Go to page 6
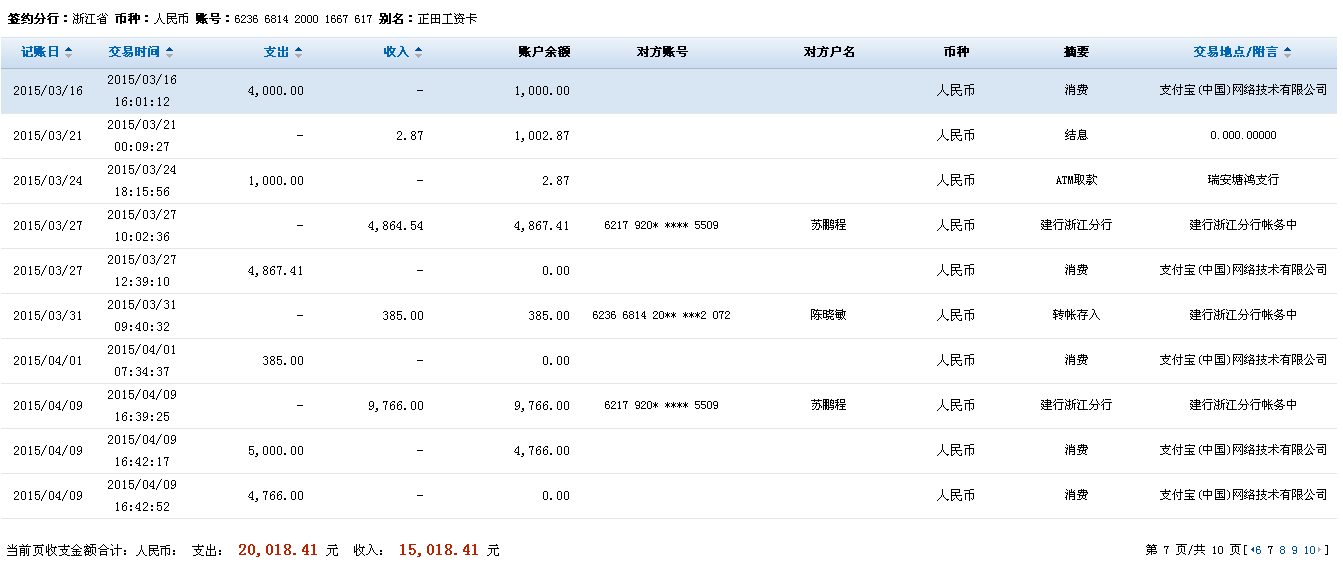This screenshot has height=565, width=1343. pyautogui.click(x=1258, y=550)
